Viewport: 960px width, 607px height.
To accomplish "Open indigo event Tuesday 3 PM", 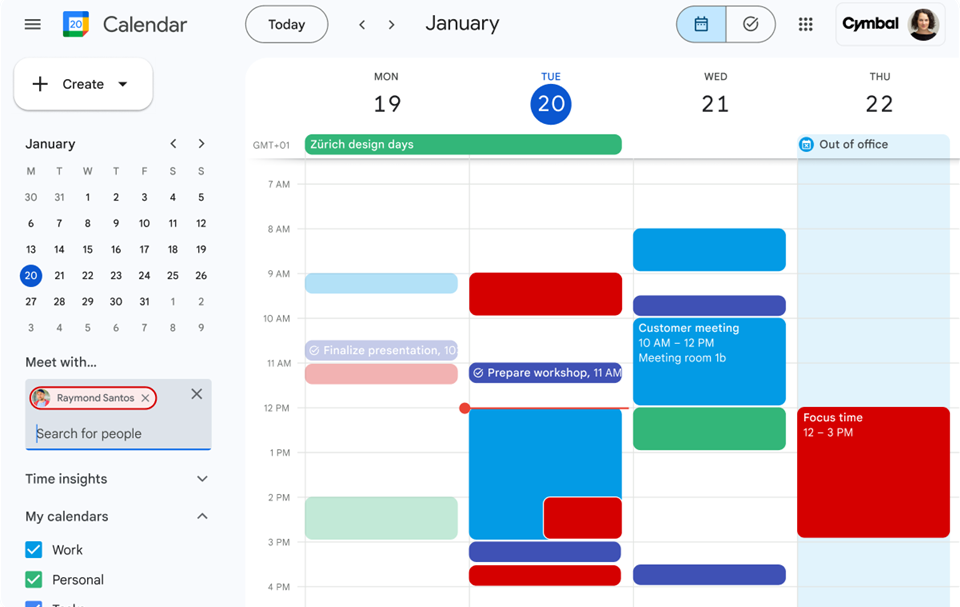I will (x=545, y=552).
